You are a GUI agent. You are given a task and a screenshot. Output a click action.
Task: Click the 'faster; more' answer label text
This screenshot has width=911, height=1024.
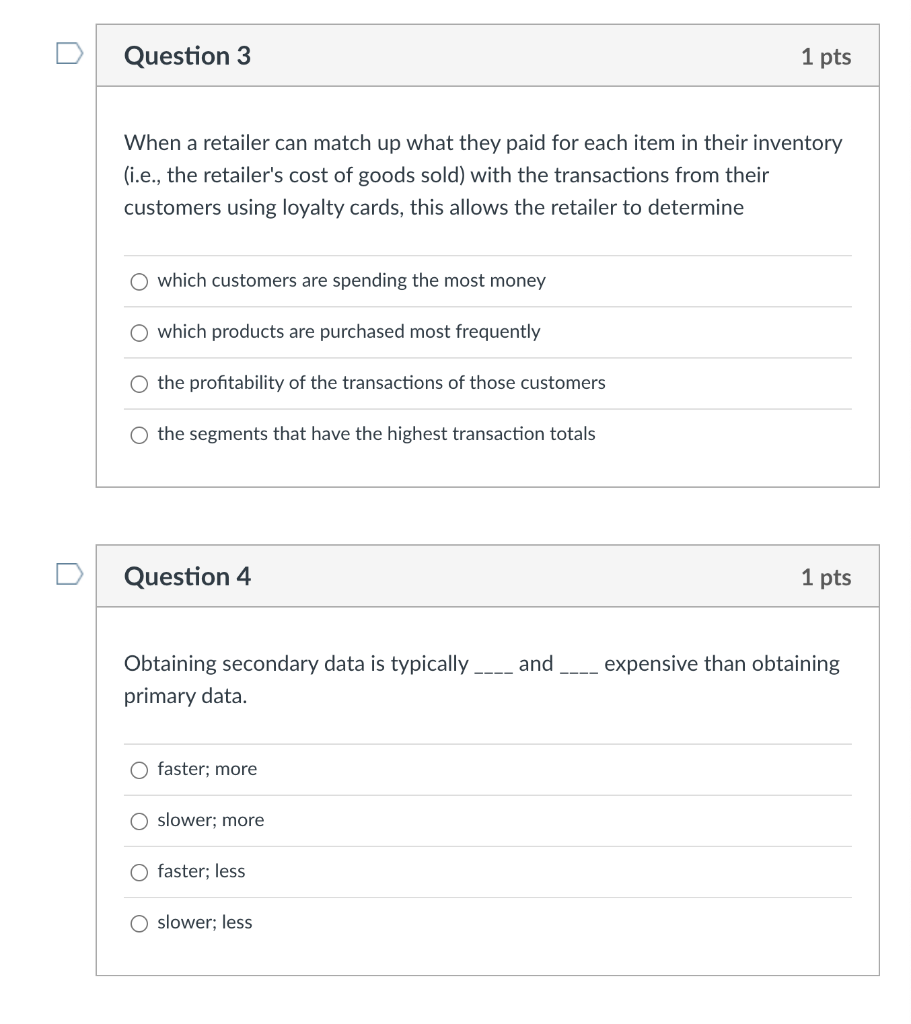(207, 769)
